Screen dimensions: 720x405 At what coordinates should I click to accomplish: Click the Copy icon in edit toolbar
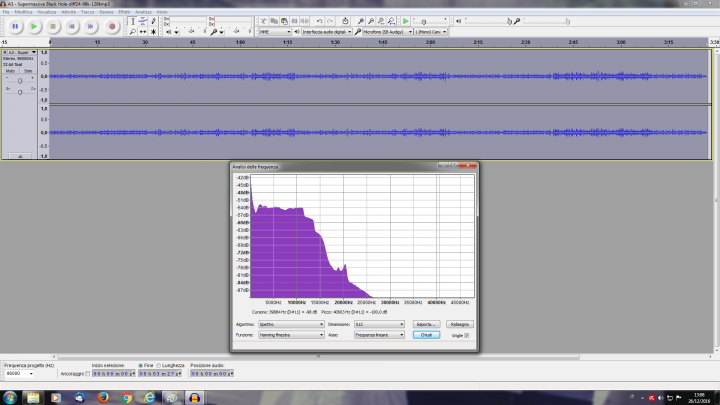[x=274, y=21]
